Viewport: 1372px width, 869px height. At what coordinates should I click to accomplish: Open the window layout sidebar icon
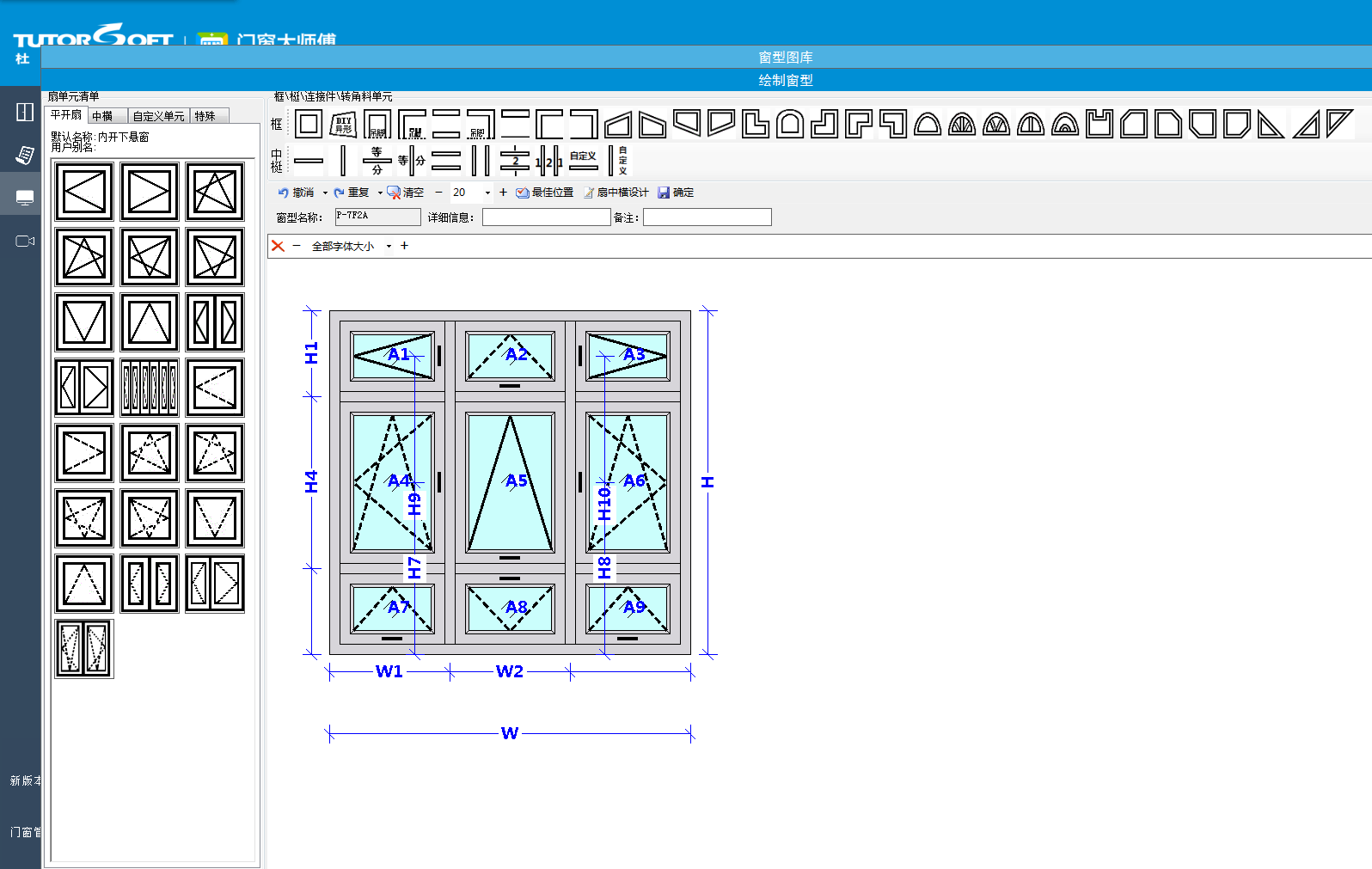tap(25, 112)
